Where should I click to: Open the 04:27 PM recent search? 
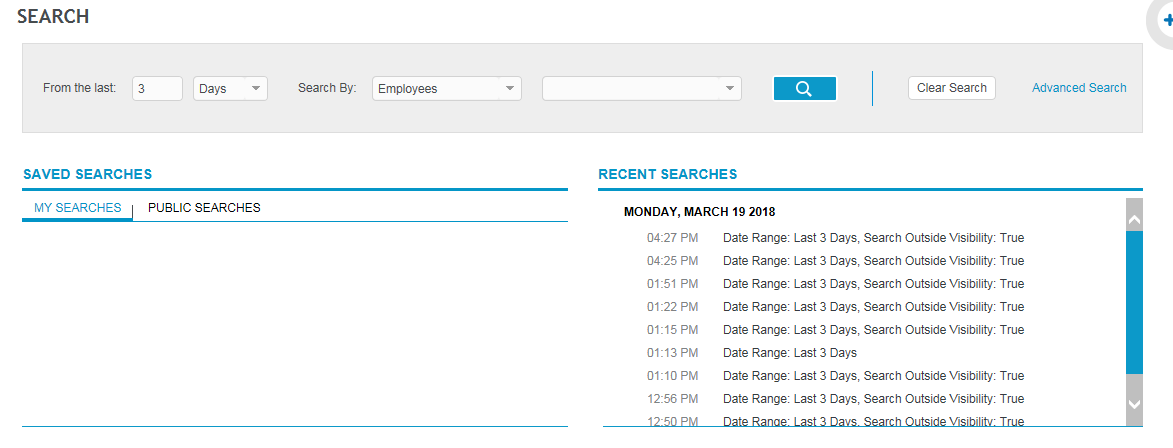(873, 238)
